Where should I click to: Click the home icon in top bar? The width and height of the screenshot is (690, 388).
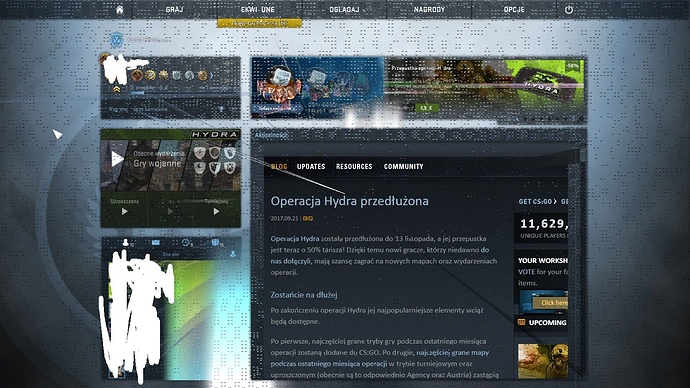119,10
